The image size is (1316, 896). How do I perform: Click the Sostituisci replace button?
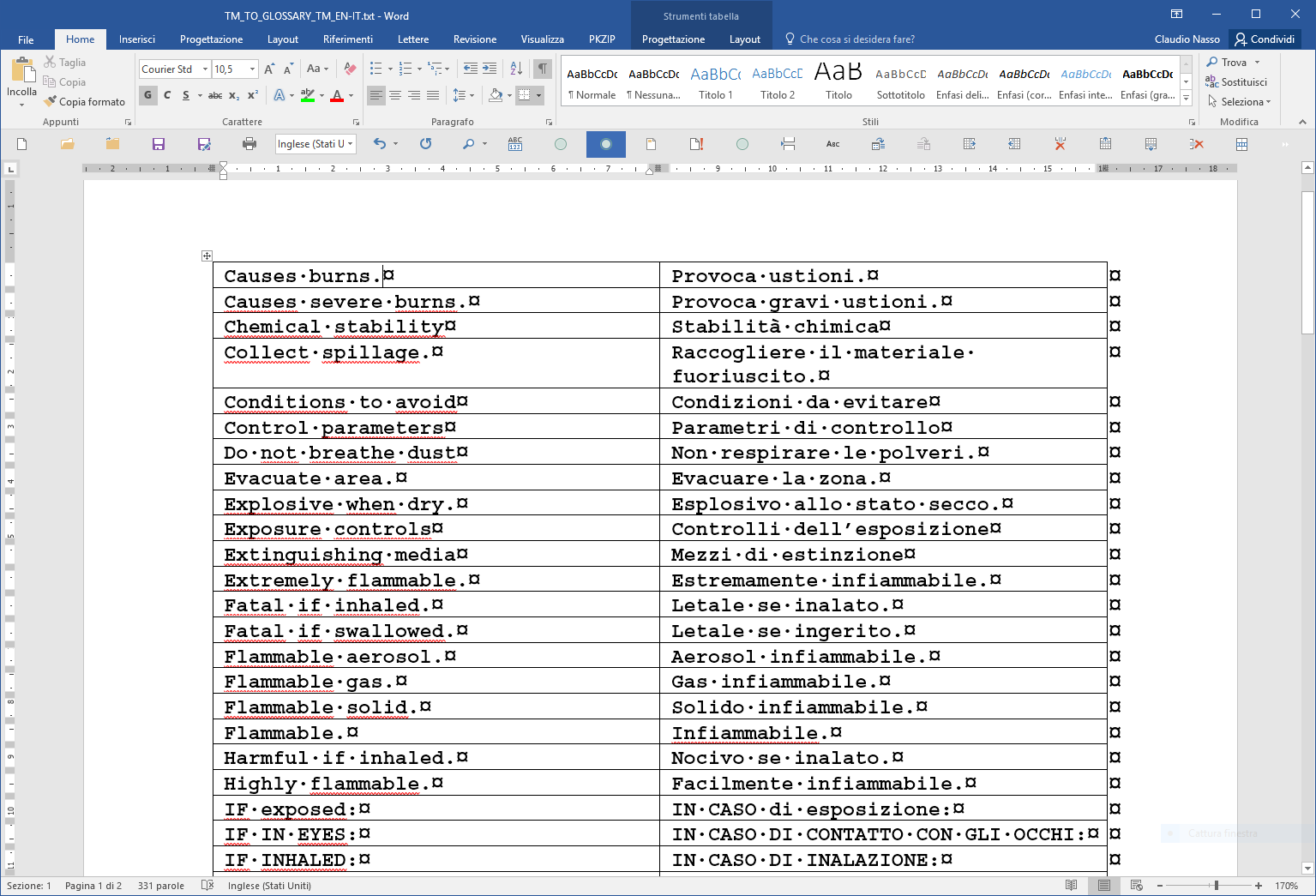click(x=1236, y=82)
